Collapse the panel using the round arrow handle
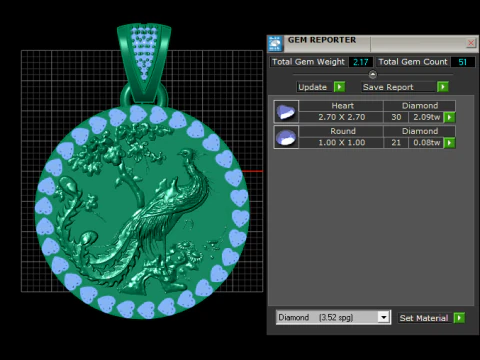Screen dimensions: 480x360 coord(373,74)
